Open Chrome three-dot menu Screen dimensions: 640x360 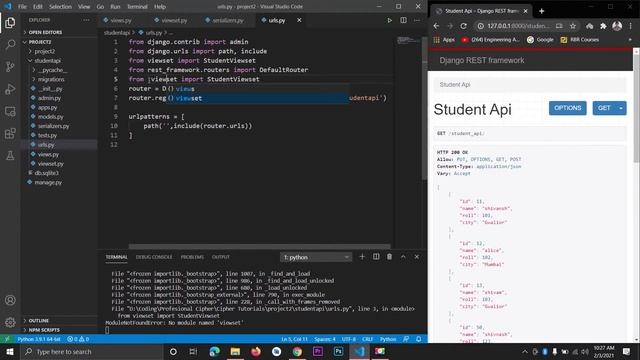point(631,26)
